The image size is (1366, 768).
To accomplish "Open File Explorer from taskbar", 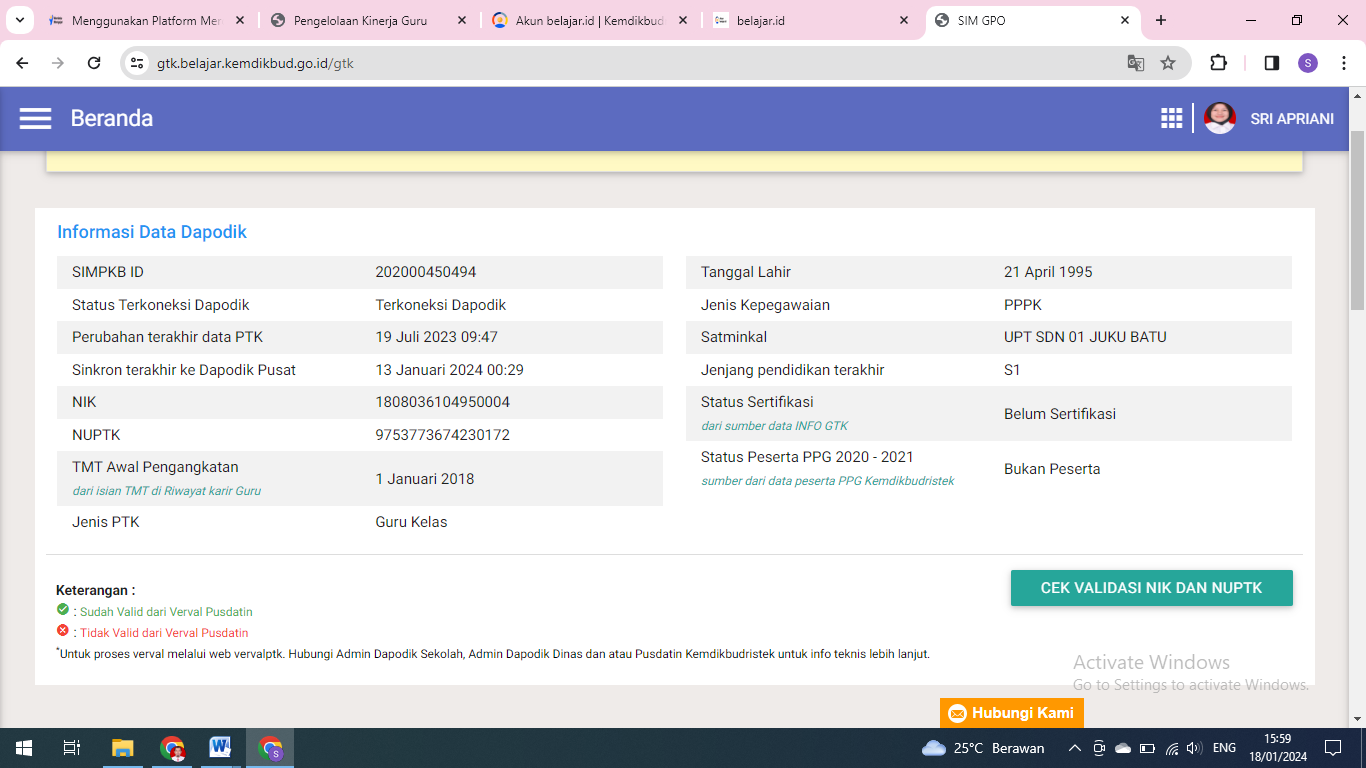I will (x=122, y=747).
